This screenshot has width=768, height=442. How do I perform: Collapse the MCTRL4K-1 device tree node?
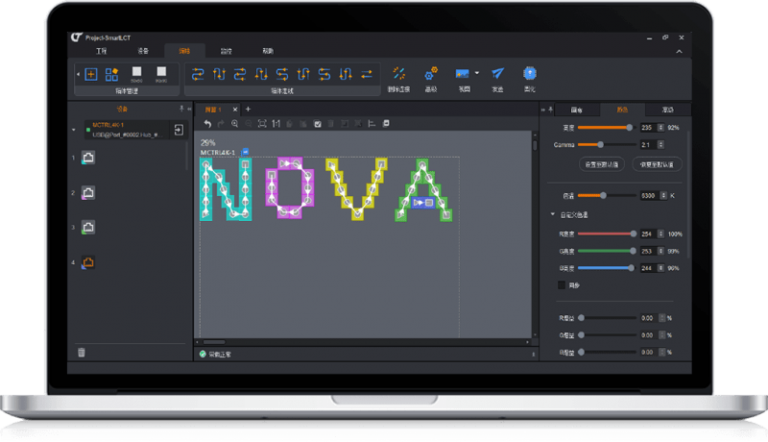point(74,129)
